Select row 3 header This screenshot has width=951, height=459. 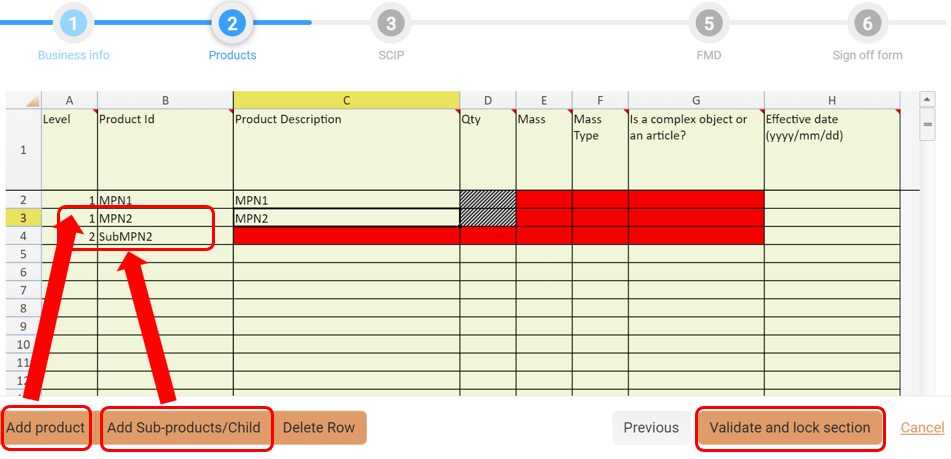[x=23, y=217]
